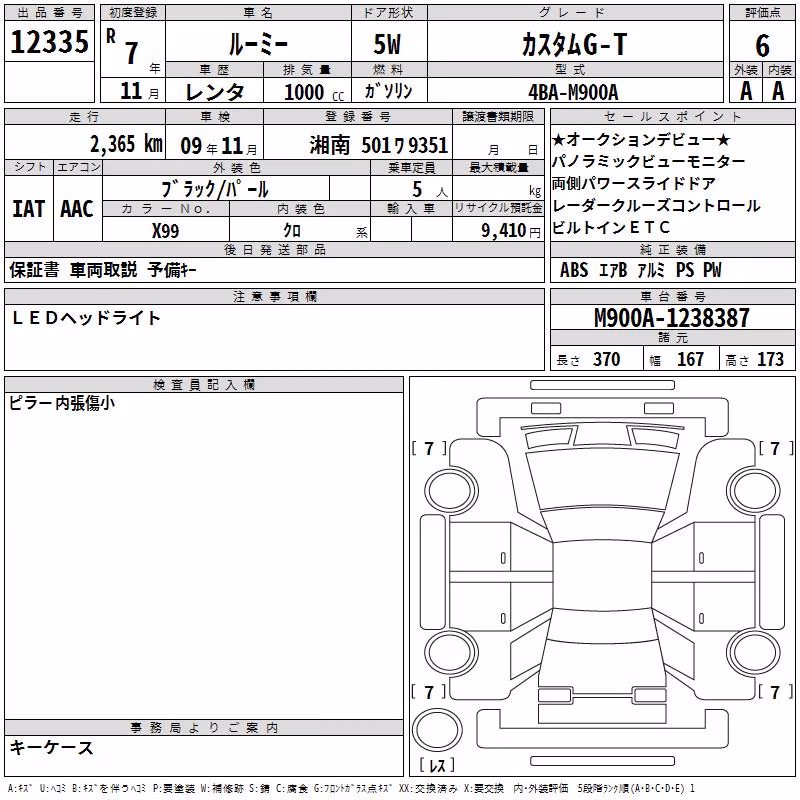Click the accessories line 保証書 車両取説 予備キー
This screenshot has height=800, width=800.
(103, 269)
